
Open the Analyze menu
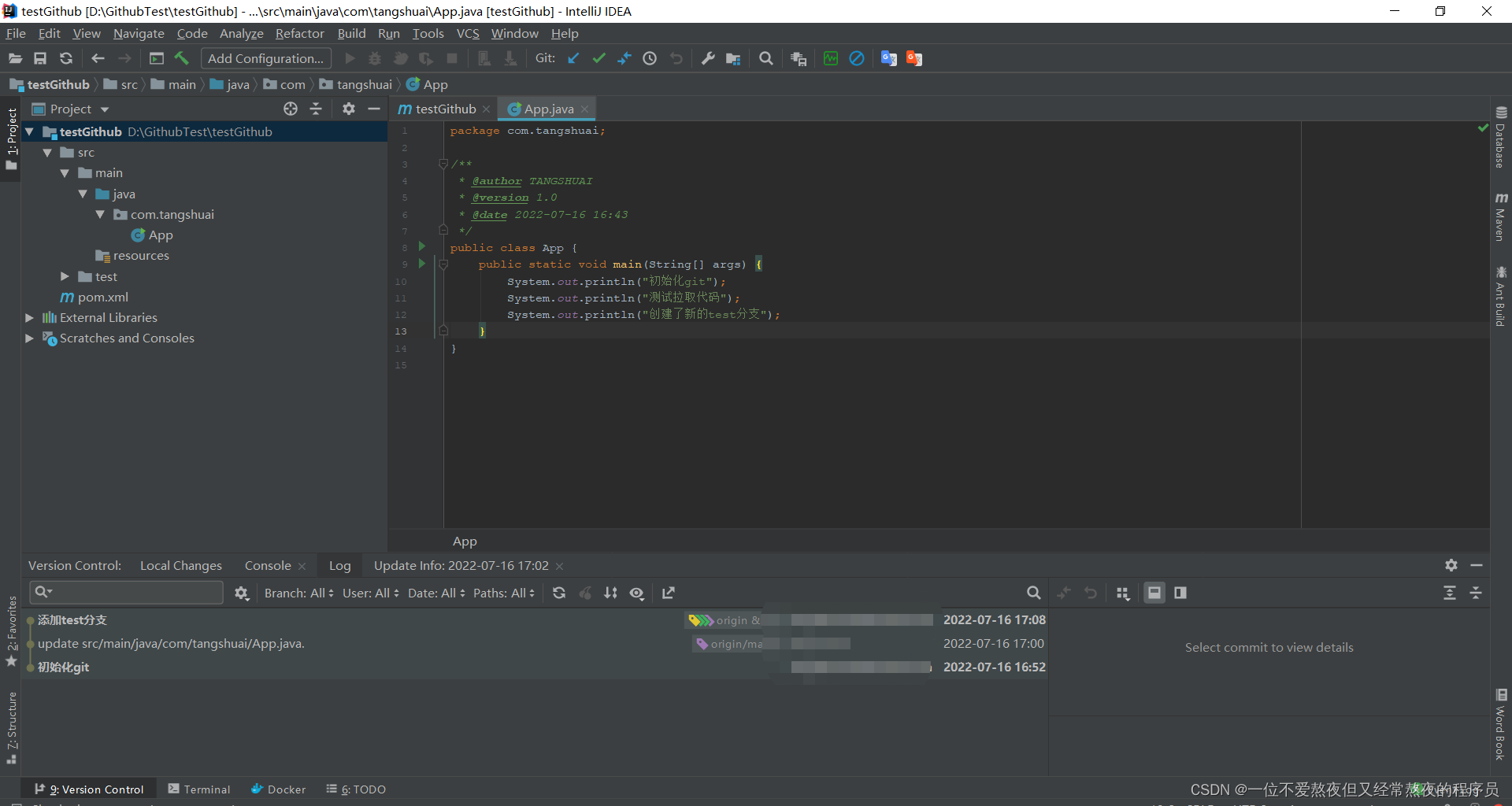[241, 33]
